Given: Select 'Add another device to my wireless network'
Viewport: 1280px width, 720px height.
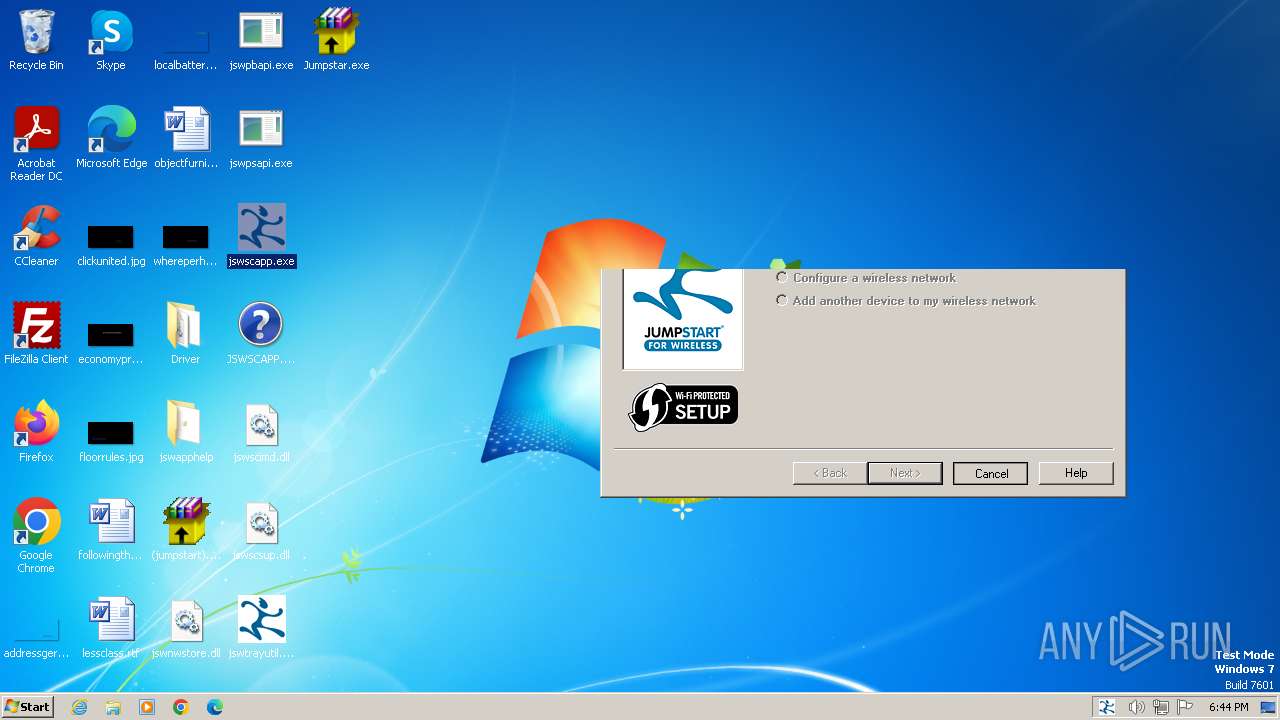Looking at the screenshot, I should point(782,301).
